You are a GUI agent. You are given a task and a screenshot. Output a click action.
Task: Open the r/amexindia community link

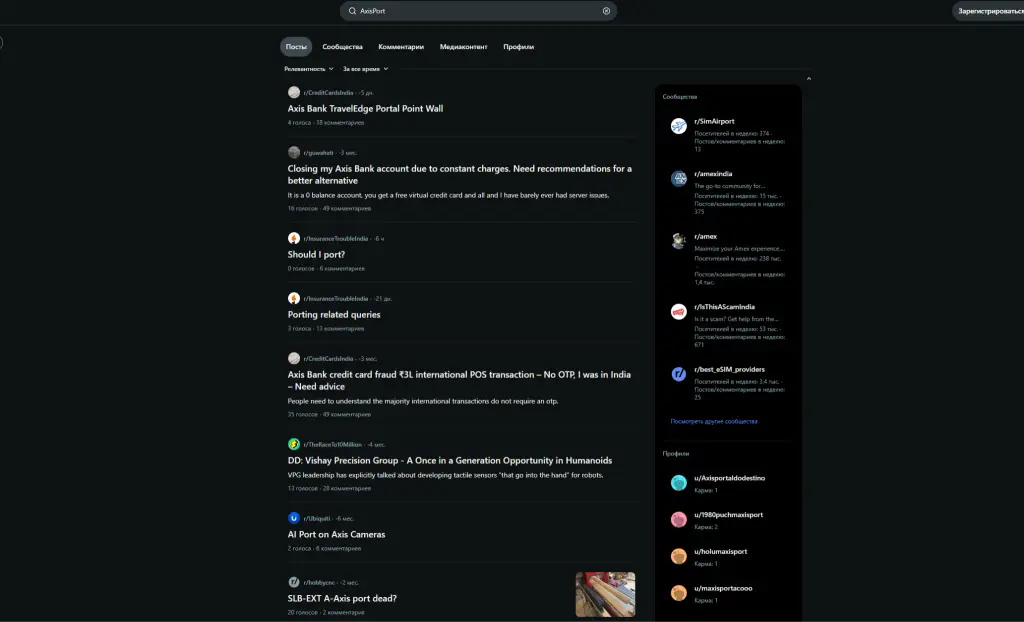coord(713,174)
